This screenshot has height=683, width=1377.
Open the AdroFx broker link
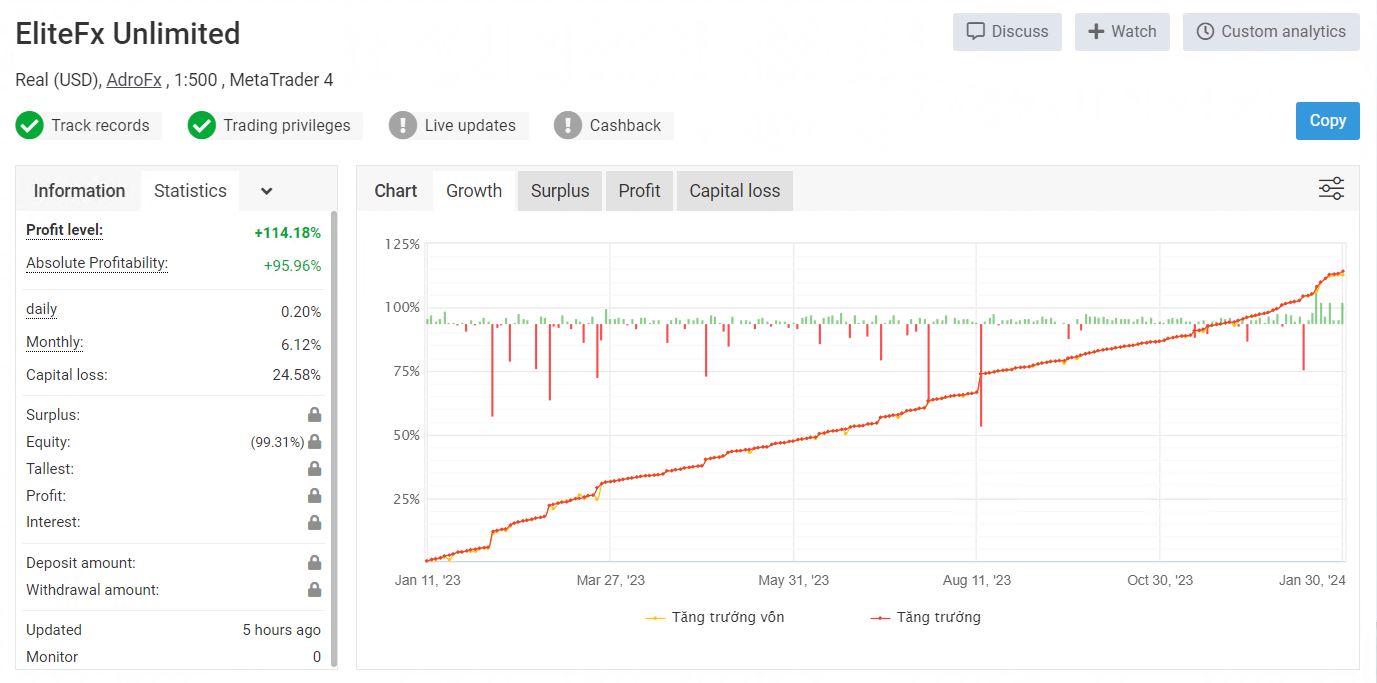(x=134, y=80)
